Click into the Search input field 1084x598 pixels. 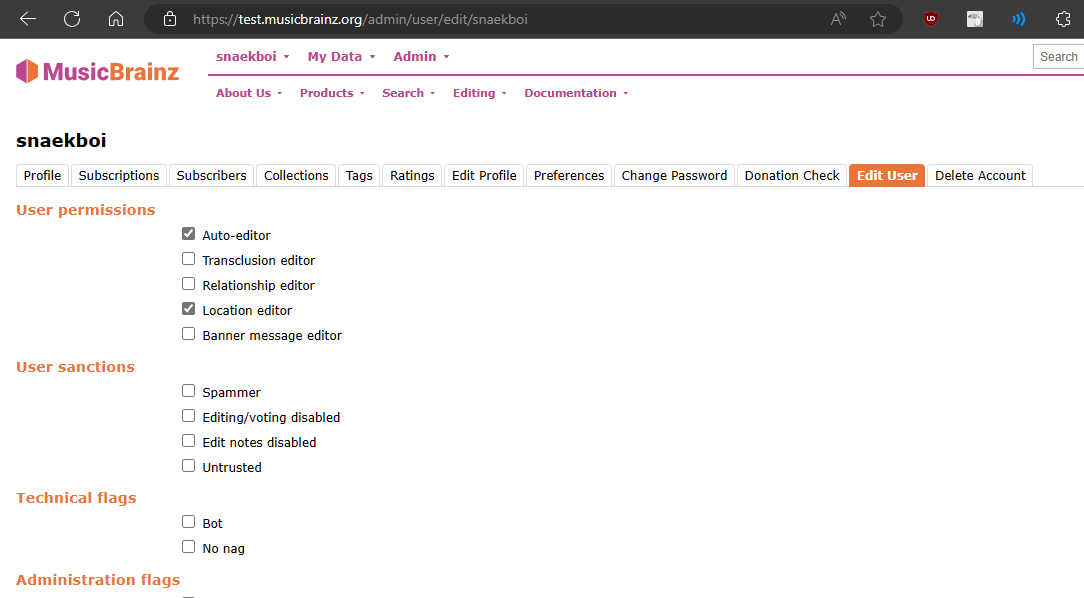point(1058,57)
